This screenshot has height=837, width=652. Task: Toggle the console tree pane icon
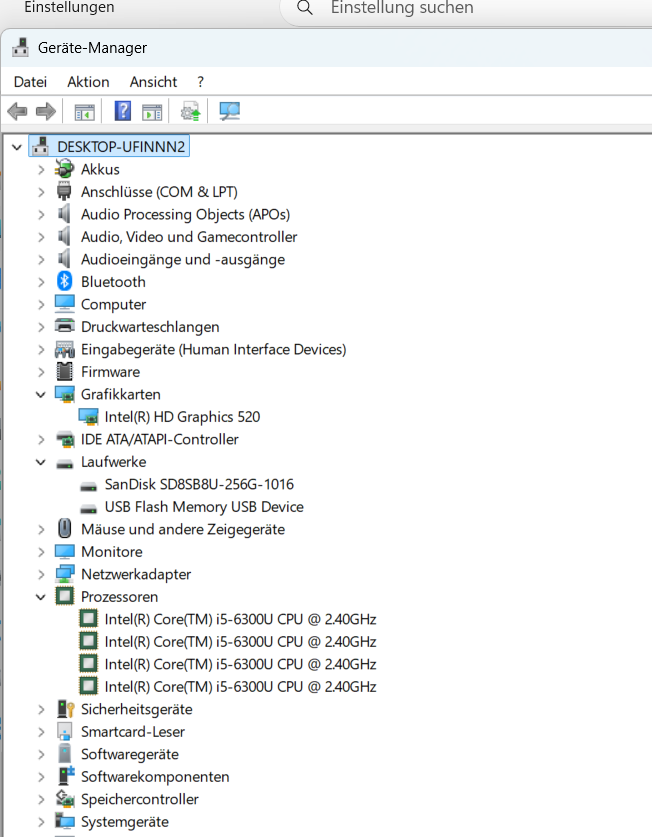pyautogui.click(x=84, y=112)
